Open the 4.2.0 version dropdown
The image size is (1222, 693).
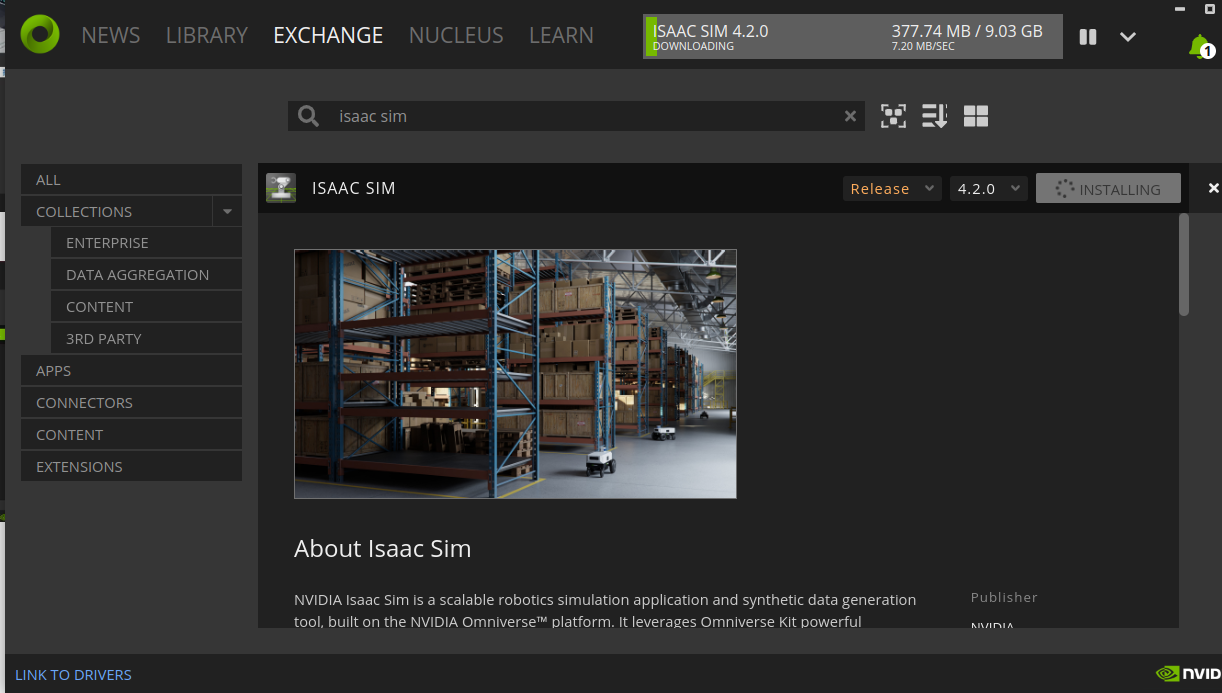click(x=988, y=188)
